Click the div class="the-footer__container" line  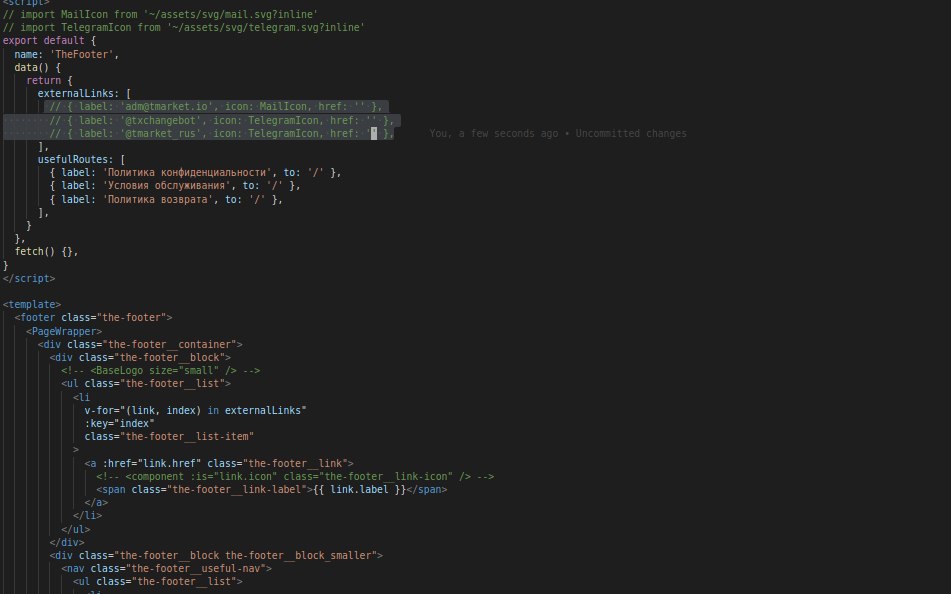click(140, 345)
